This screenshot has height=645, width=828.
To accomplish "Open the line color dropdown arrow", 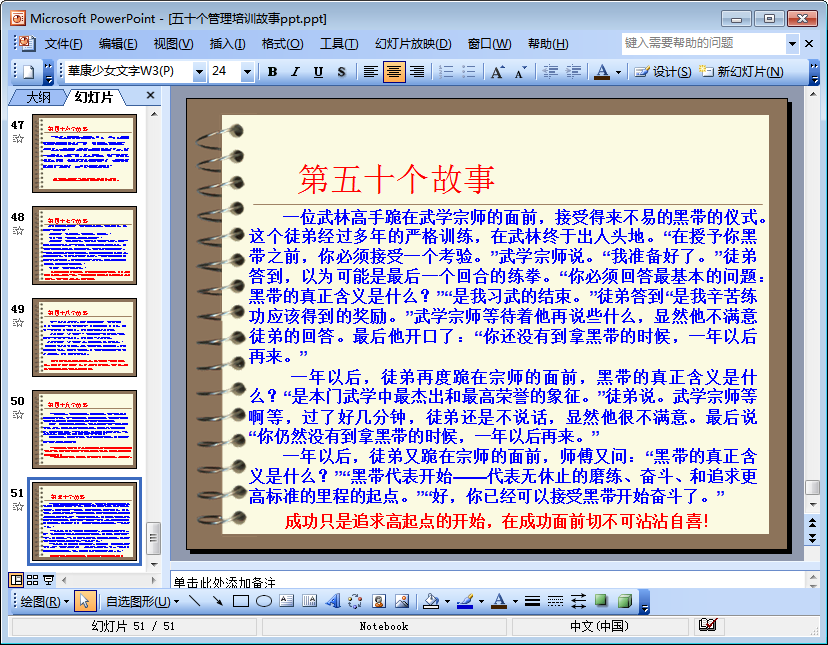I will pos(481,601).
